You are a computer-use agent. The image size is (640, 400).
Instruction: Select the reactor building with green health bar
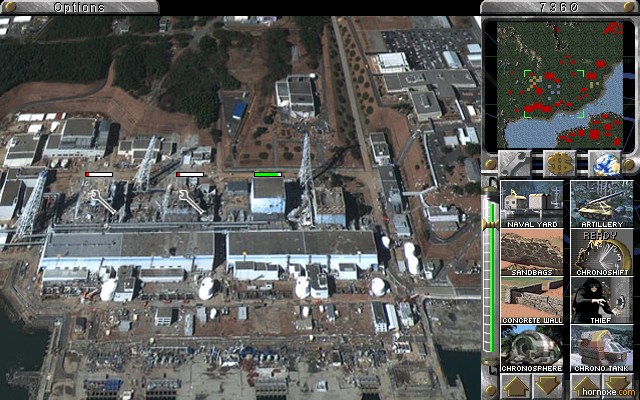(x=267, y=196)
